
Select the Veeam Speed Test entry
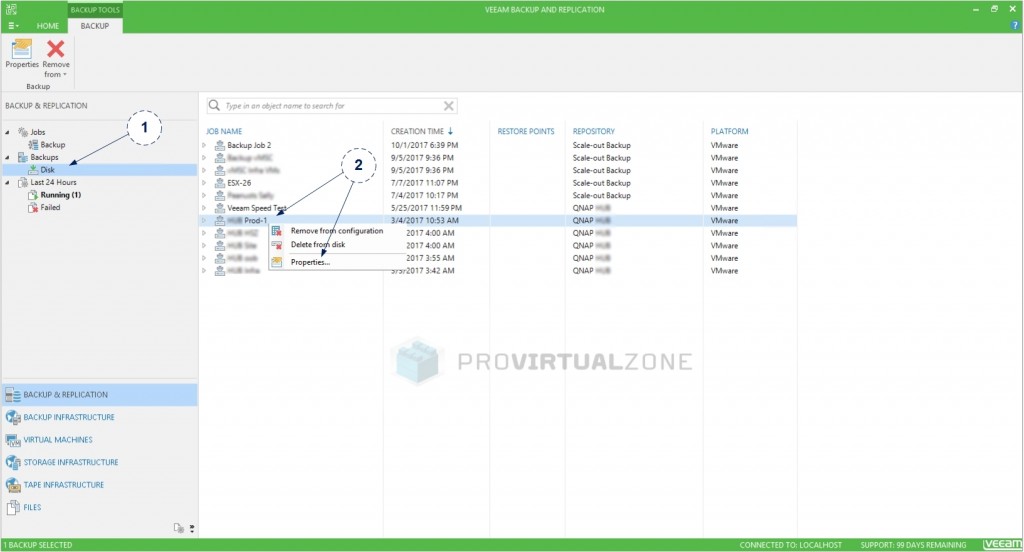pos(257,208)
